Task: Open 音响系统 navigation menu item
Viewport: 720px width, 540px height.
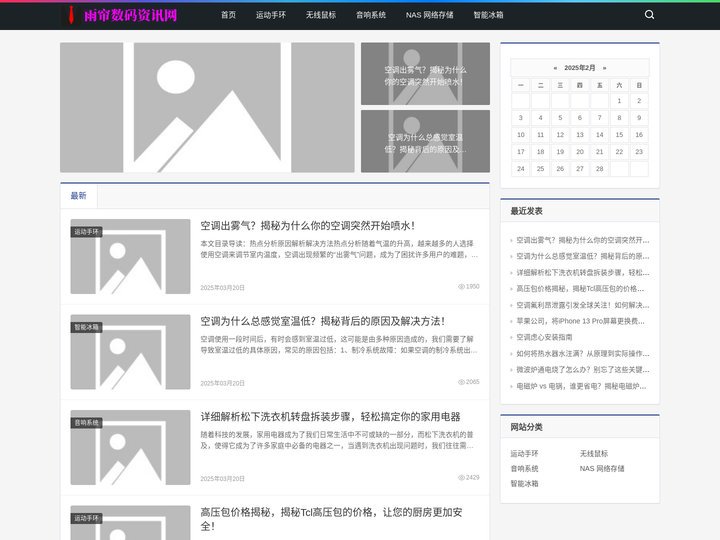Action: [371, 15]
